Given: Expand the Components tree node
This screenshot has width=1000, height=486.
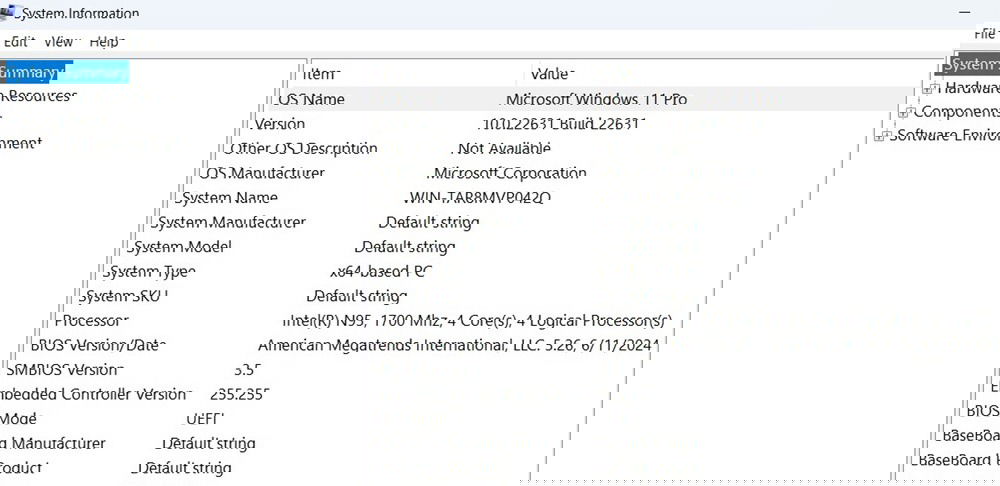Looking at the screenshot, I should [x=905, y=112].
